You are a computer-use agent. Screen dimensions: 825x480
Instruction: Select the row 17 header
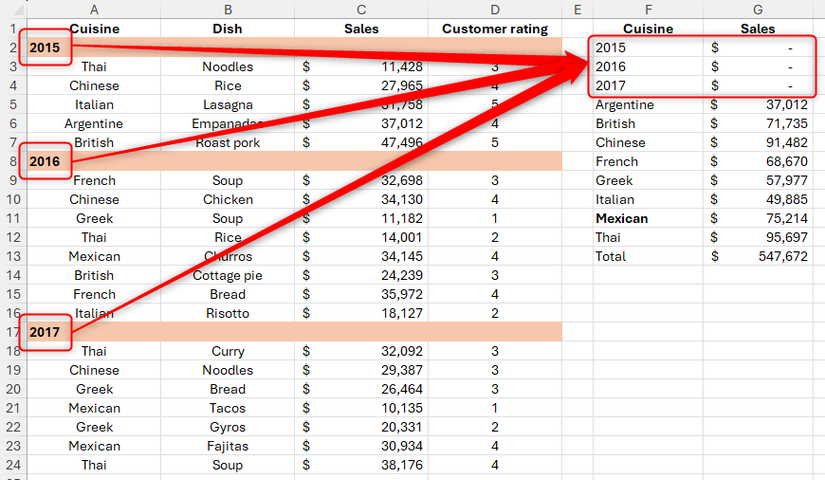10,332
